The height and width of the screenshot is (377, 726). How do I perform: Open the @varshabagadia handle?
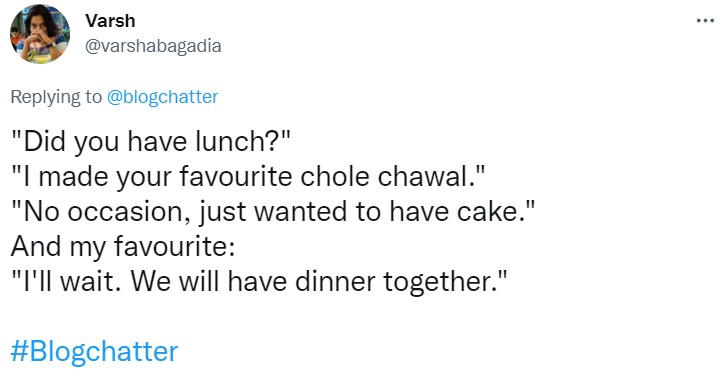[153, 46]
